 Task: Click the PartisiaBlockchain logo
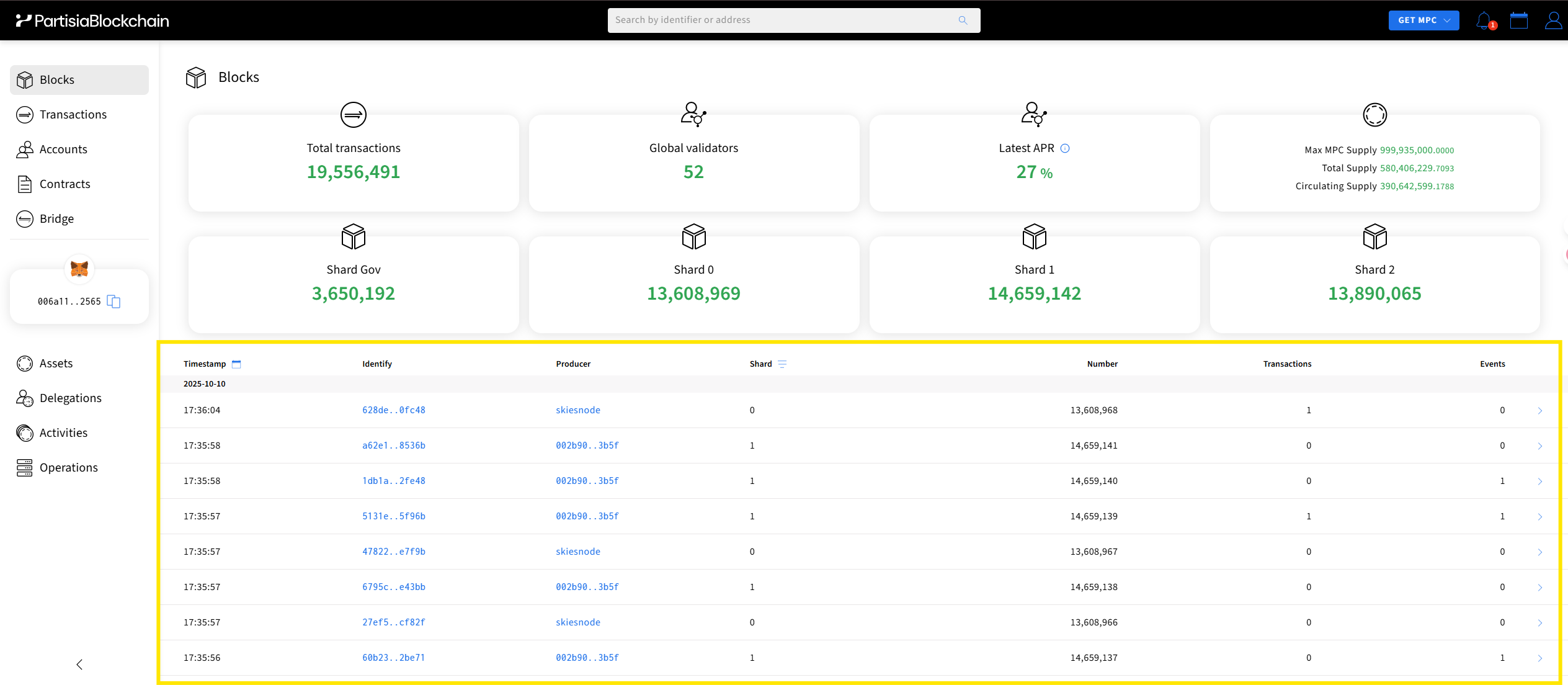pyautogui.click(x=93, y=20)
